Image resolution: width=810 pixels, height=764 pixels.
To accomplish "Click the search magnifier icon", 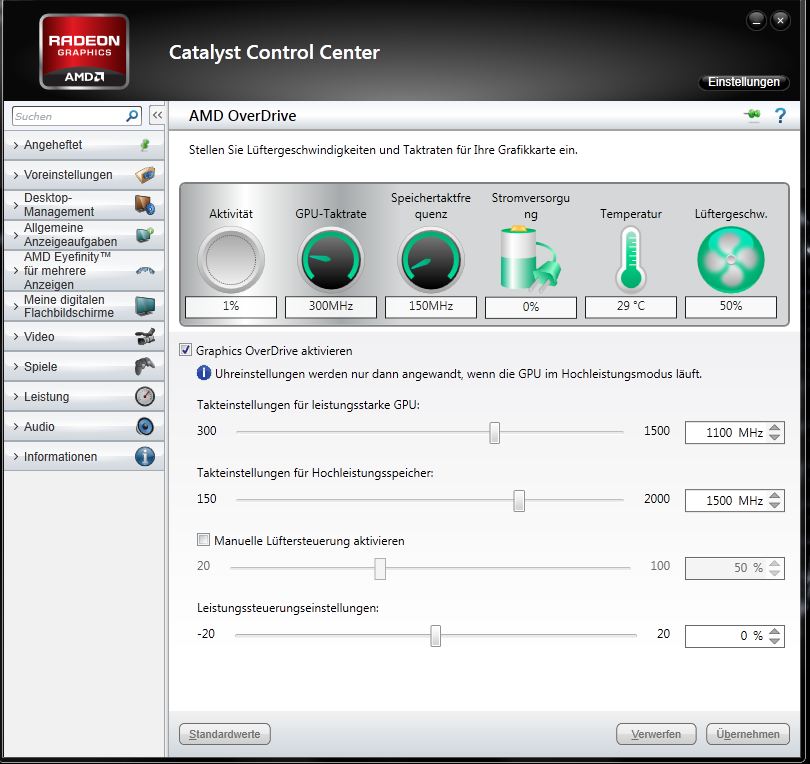I will [x=132, y=116].
